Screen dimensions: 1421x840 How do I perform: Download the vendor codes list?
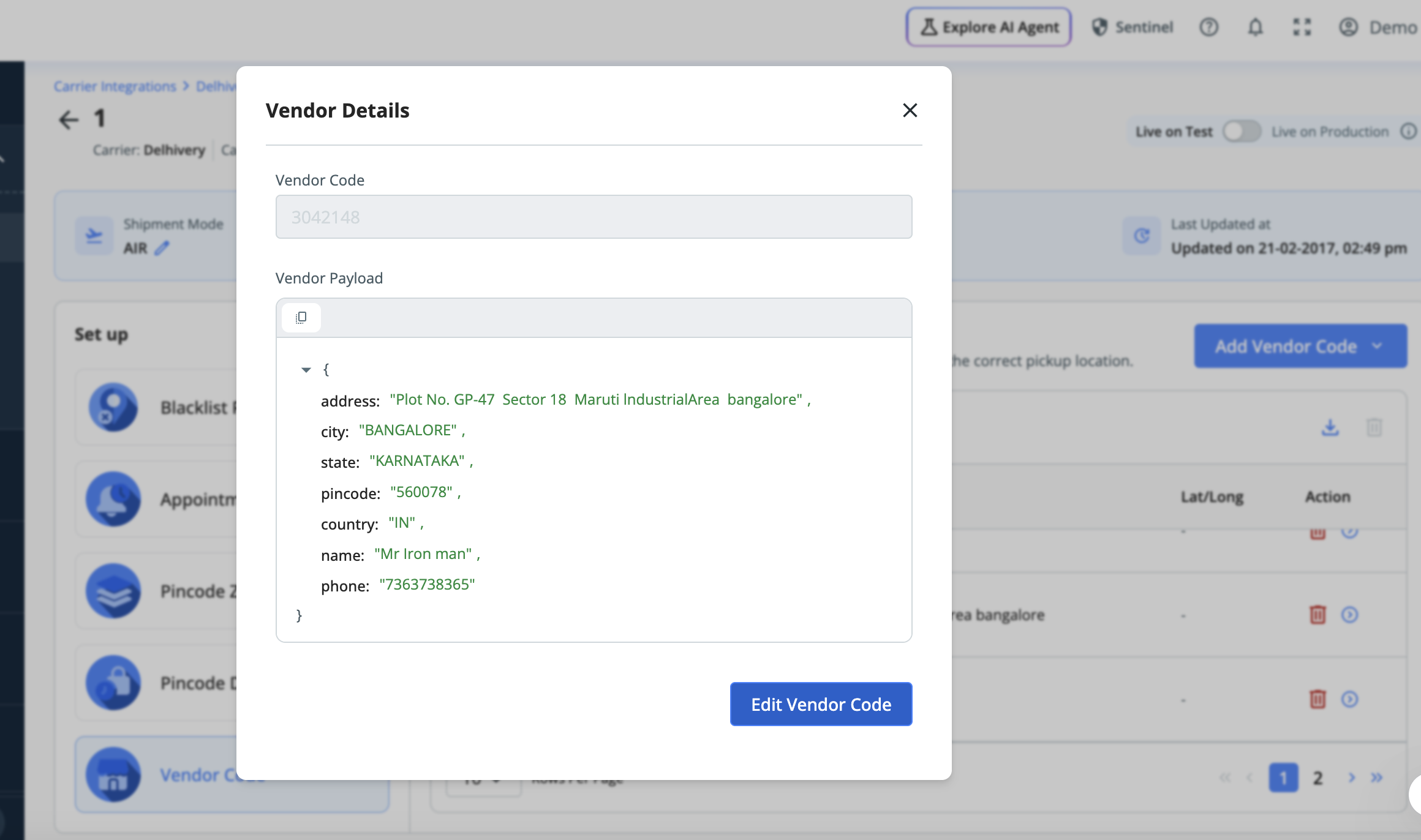point(1330,427)
